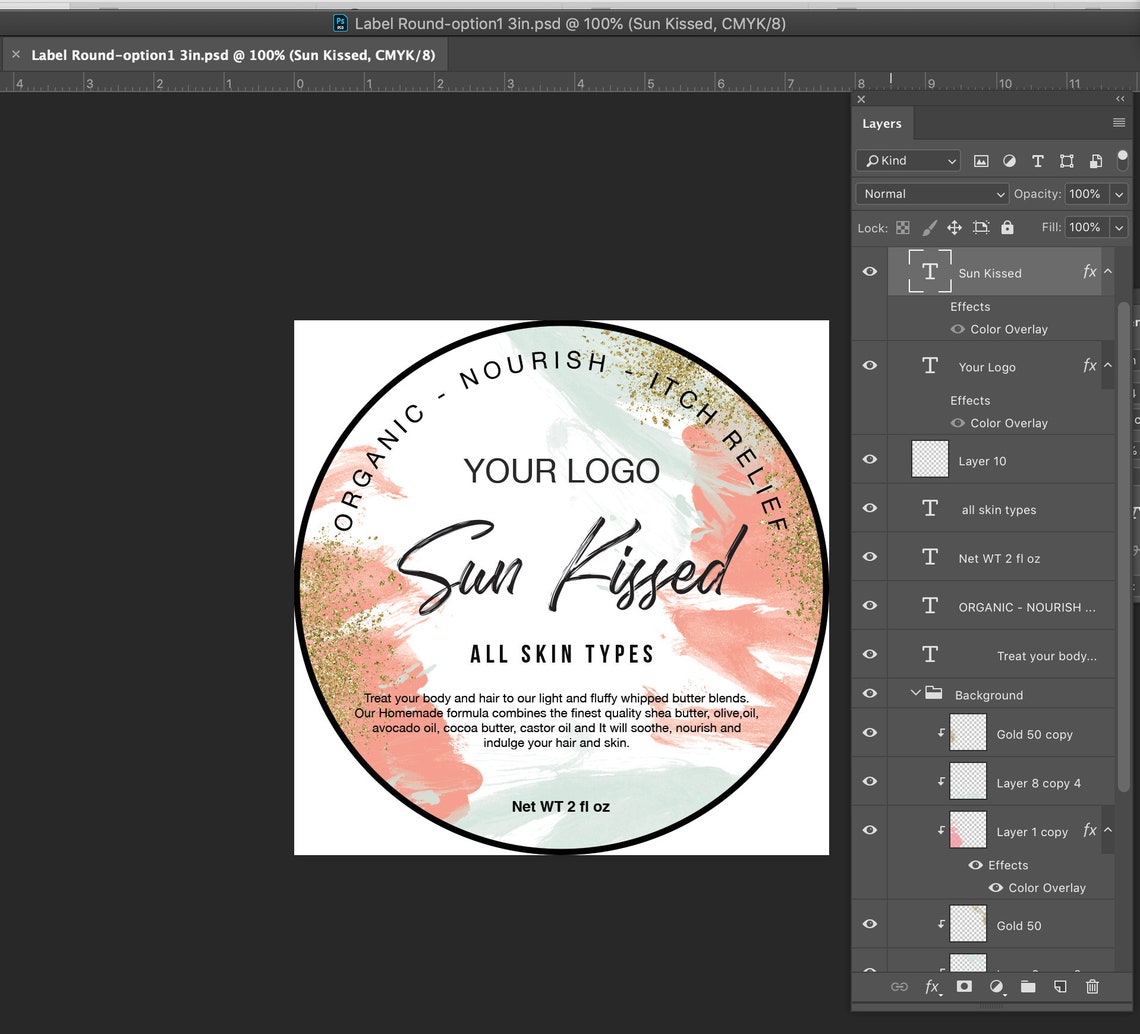Add a layer mask
Viewport: 1140px width, 1034px height.
[x=964, y=987]
